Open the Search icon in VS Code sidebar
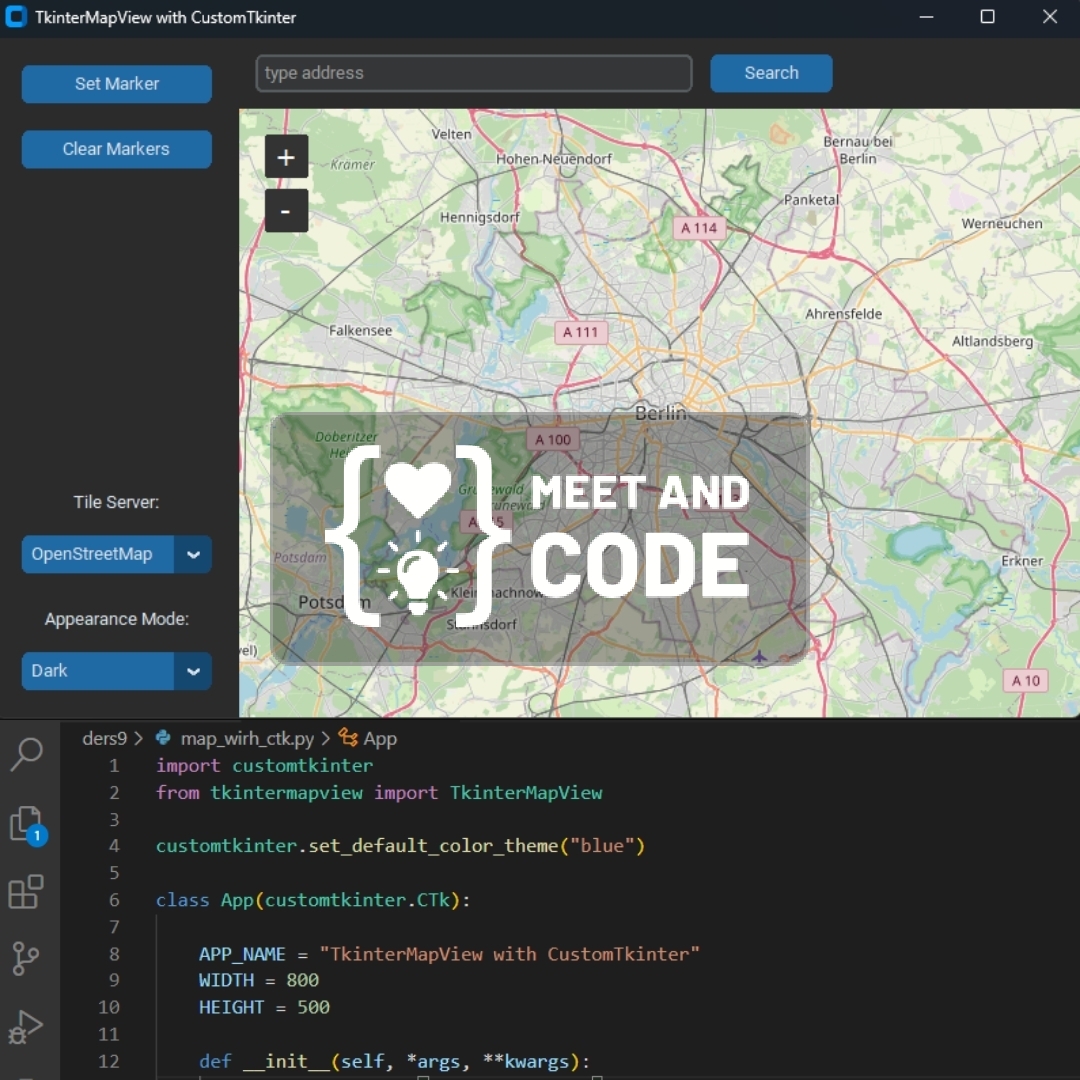Image resolution: width=1080 pixels, height=1080 pixels. point(28,754)
